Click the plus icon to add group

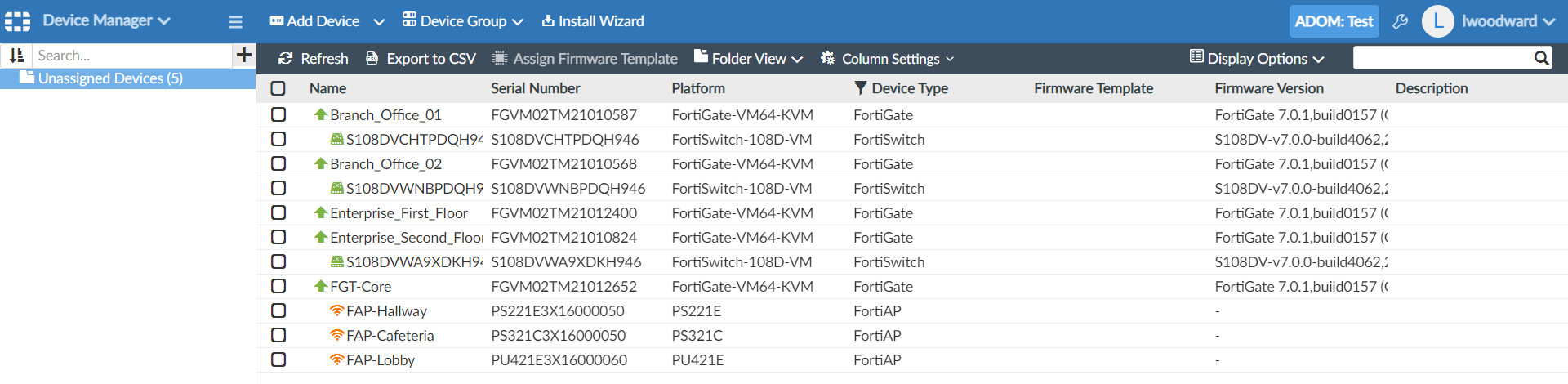[x=243, y=56]
